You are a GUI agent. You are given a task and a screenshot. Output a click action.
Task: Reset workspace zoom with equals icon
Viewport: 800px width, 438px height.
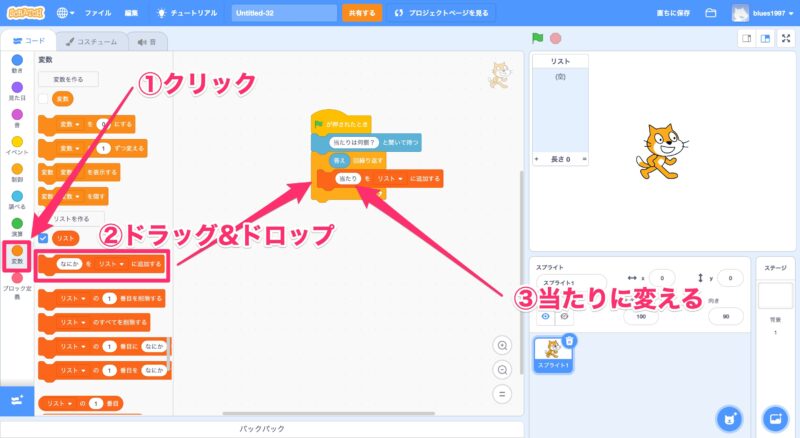pos(503,393)
